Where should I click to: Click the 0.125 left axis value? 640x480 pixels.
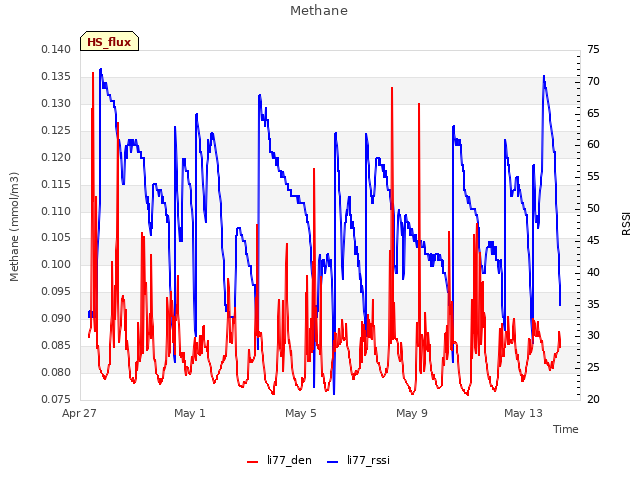click(x=56, y=130)
